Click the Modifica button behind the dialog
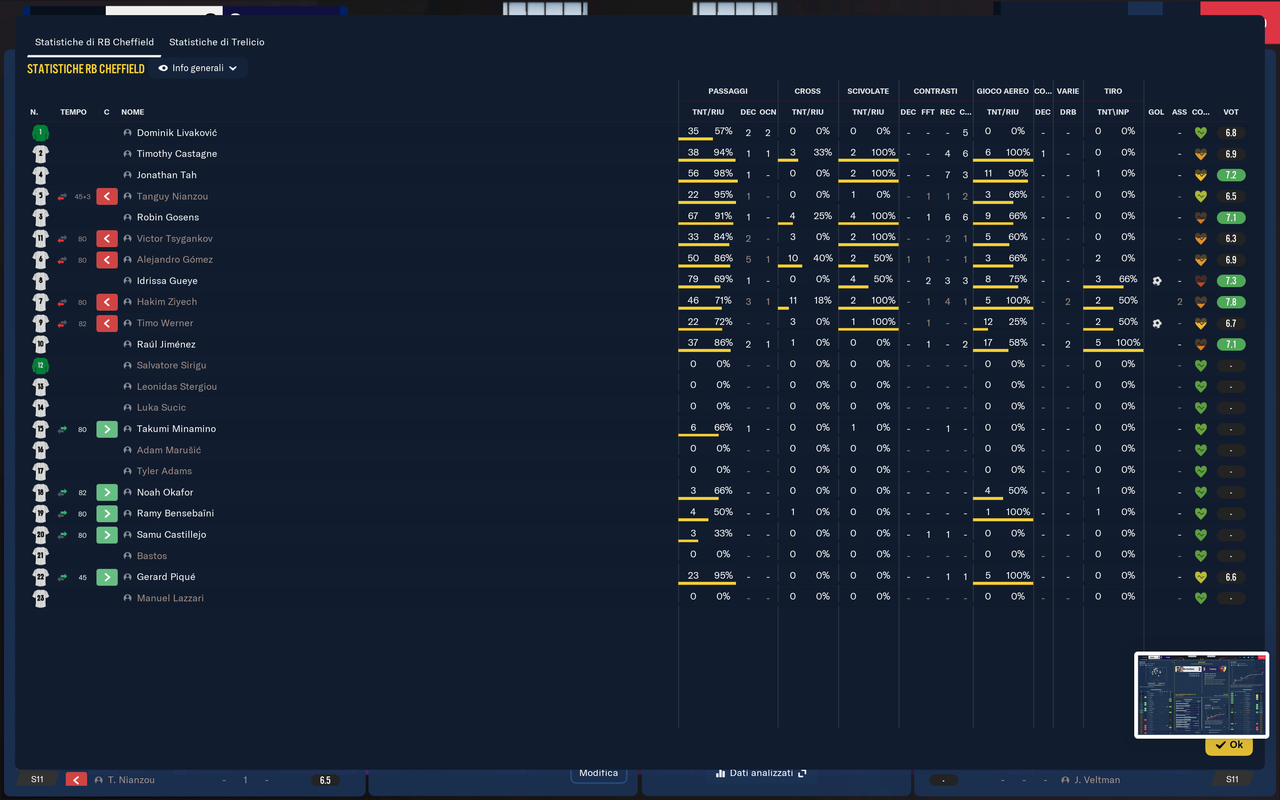Image resolution: width=1280 pixels, height=800 pixels. tap(598, 773)
